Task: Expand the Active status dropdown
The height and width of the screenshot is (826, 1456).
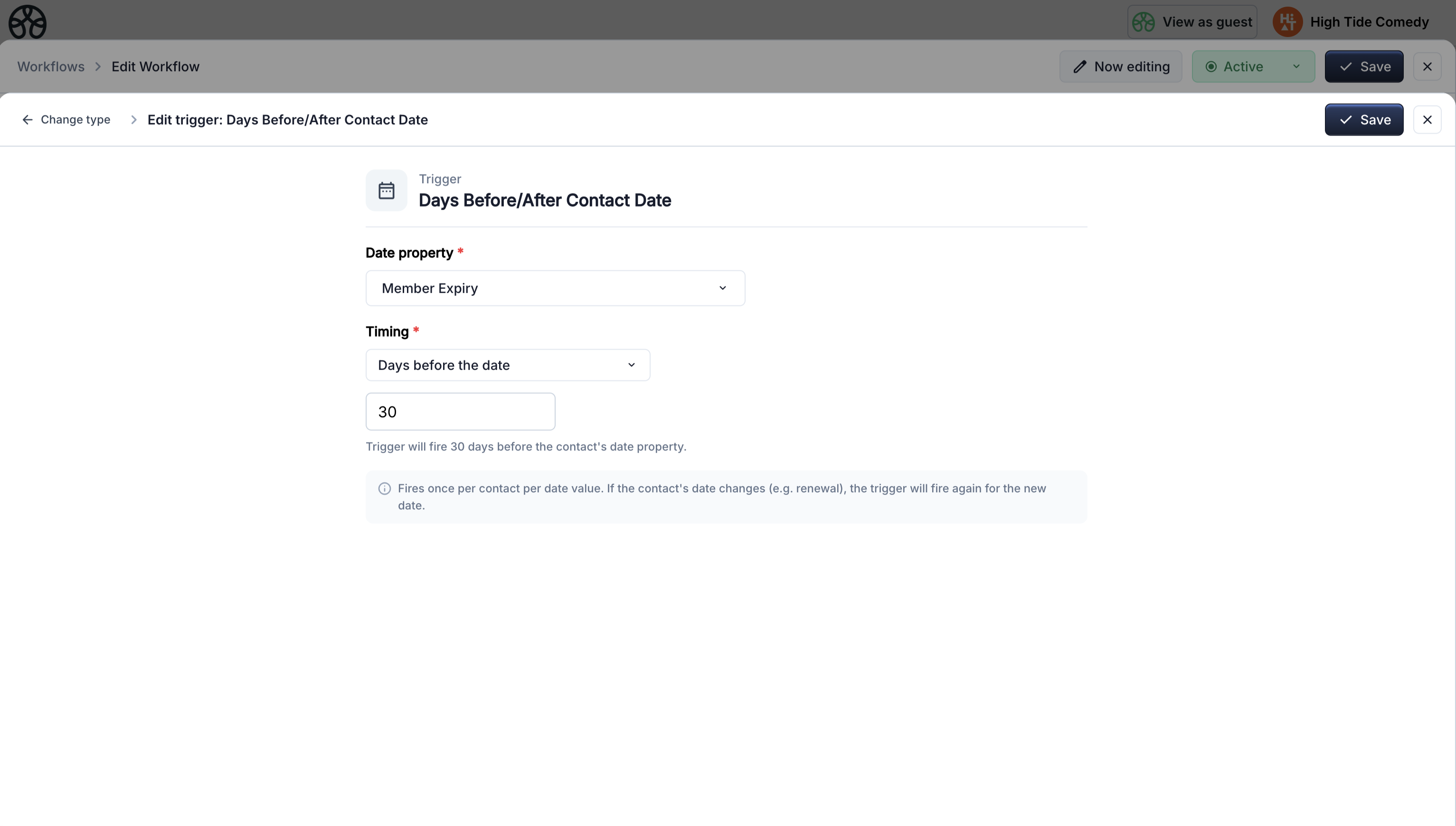Action: pyautogui.click(x=1296, y=67)
